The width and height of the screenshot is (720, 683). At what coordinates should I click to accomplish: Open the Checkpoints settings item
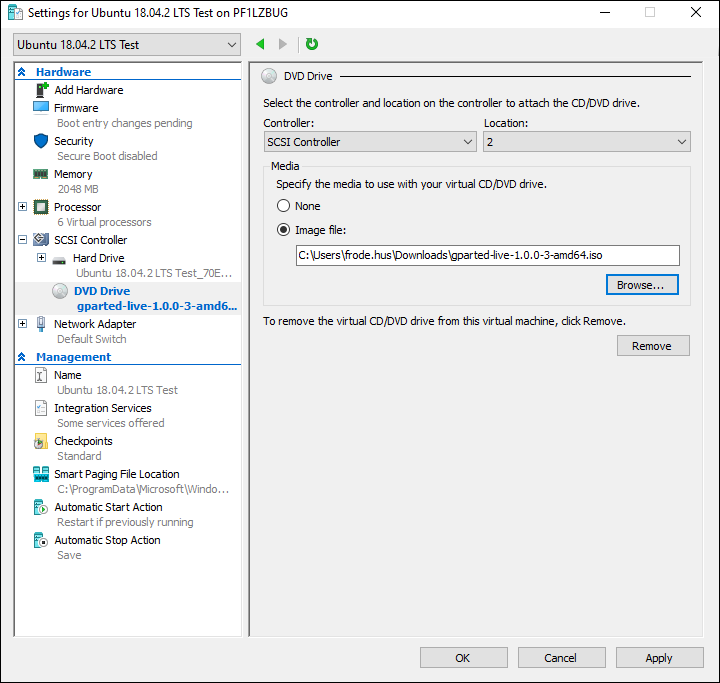tap(83, 441)
